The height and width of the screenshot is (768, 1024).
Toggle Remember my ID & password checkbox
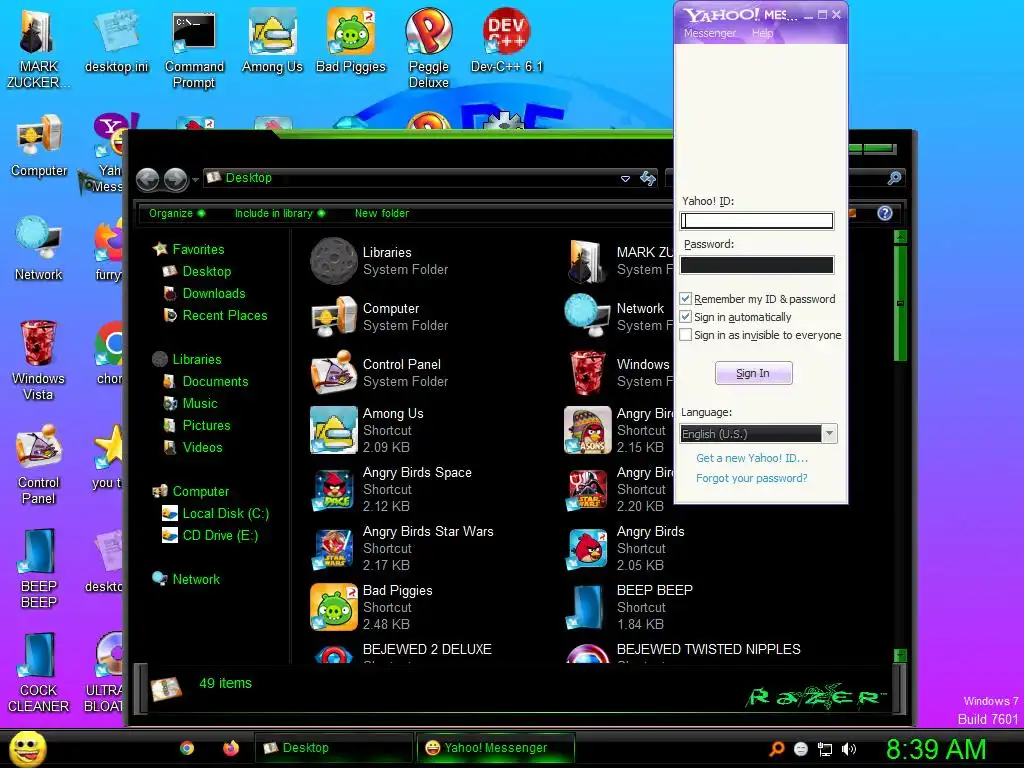686,298
